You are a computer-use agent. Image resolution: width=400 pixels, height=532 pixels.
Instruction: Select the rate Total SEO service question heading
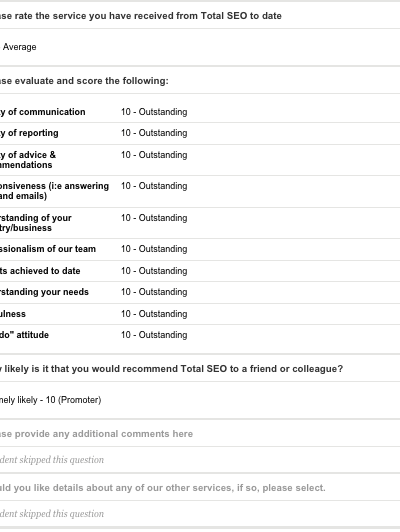click(140, 16)
